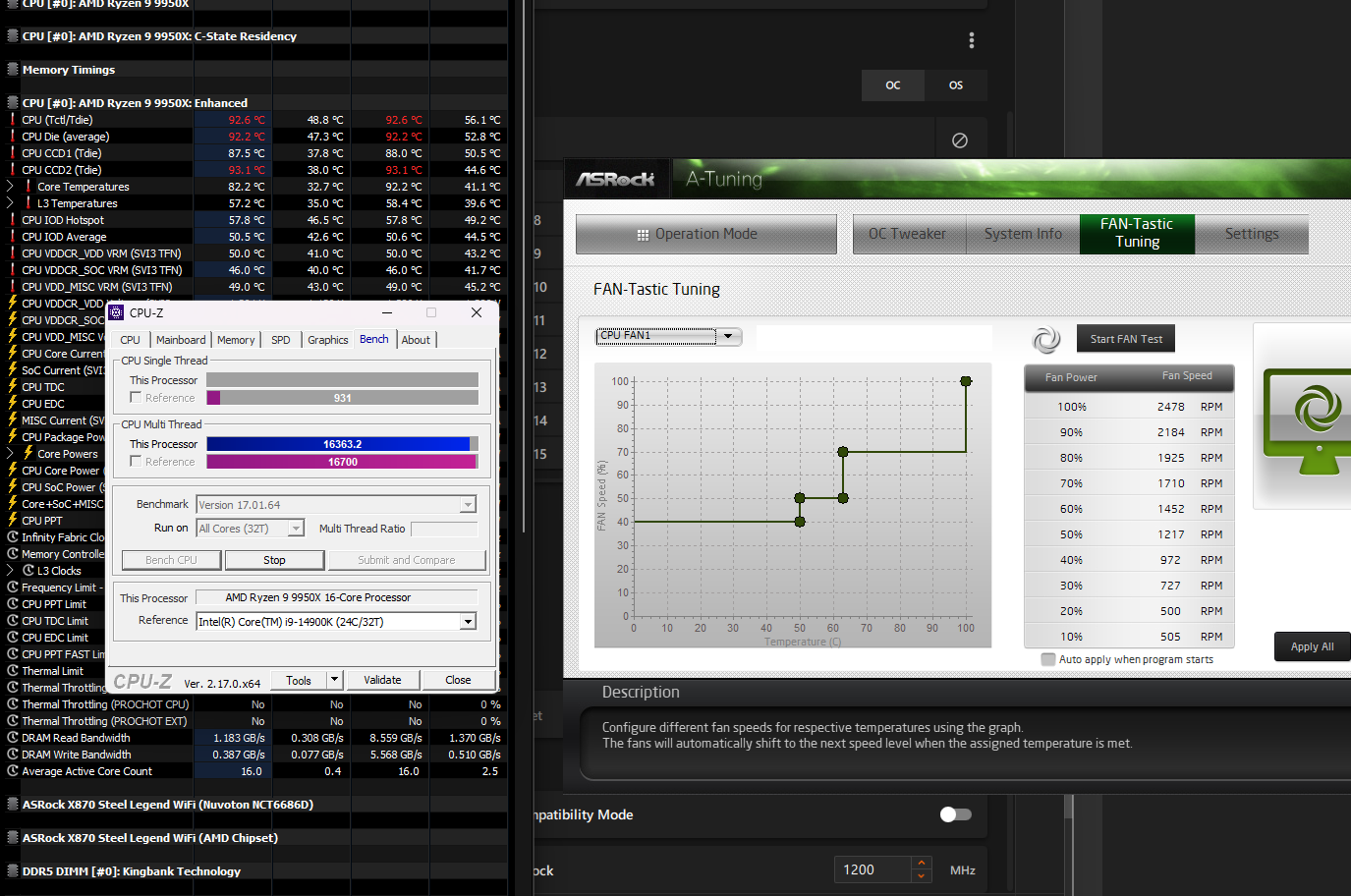This screenshot has width=1351, height=896.
Task: Click thermometer icon of CPU (Tctl/Tdie) row
Action: [x=13, y=120]
